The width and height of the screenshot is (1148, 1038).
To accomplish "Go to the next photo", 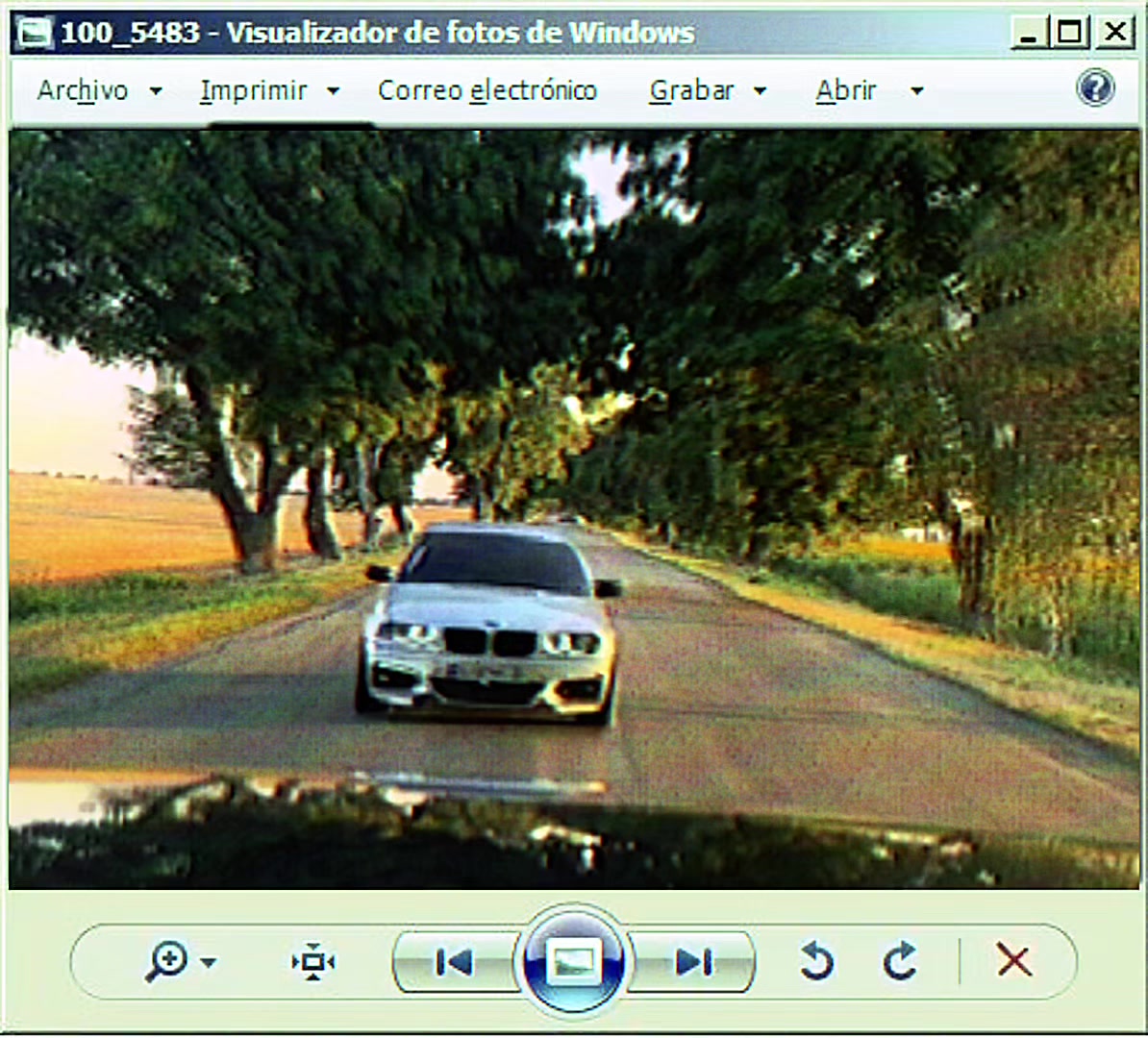I will [x=692, y=962].
